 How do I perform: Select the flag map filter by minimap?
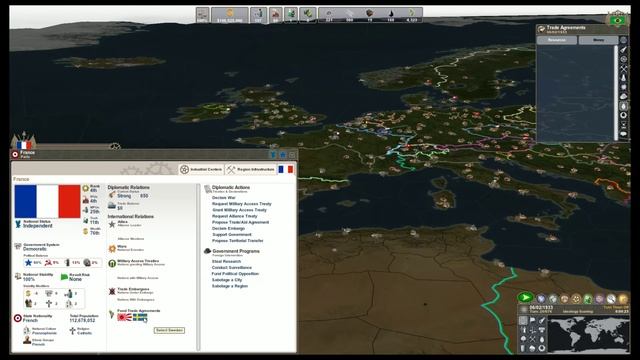532,320
